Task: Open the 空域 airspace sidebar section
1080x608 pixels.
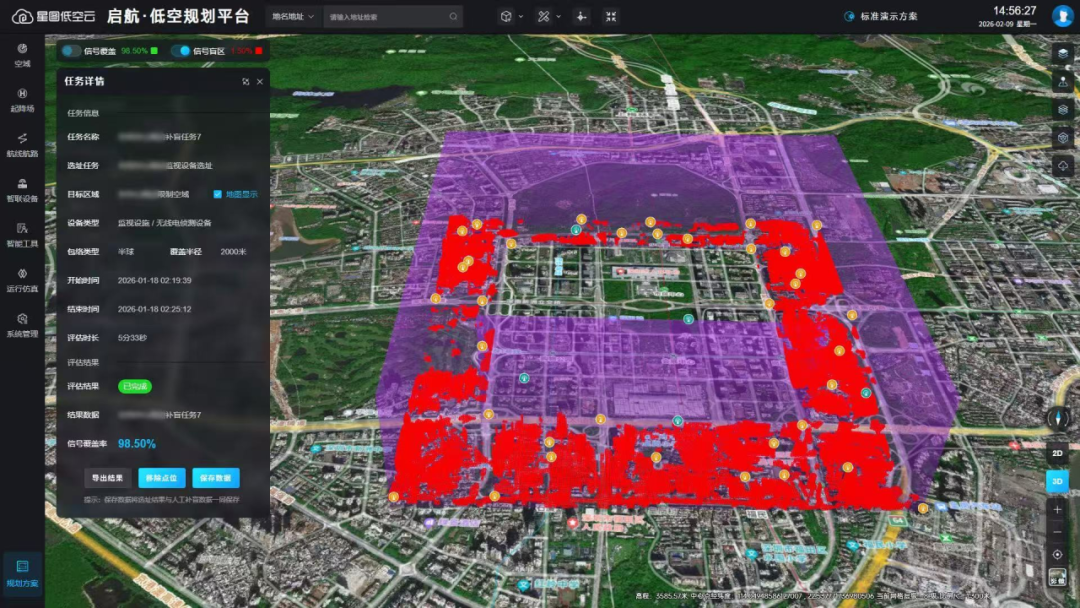Action: (22, 54)
